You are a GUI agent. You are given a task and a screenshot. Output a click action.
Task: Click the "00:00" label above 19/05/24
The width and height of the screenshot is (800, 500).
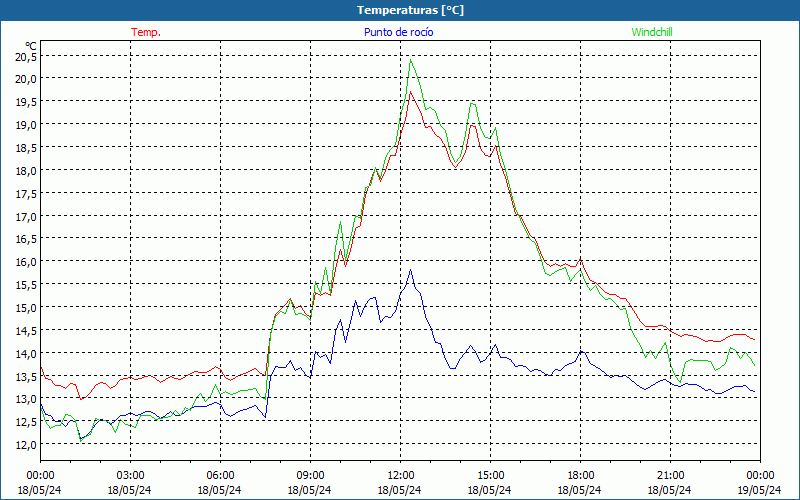(x=760, y=476)
